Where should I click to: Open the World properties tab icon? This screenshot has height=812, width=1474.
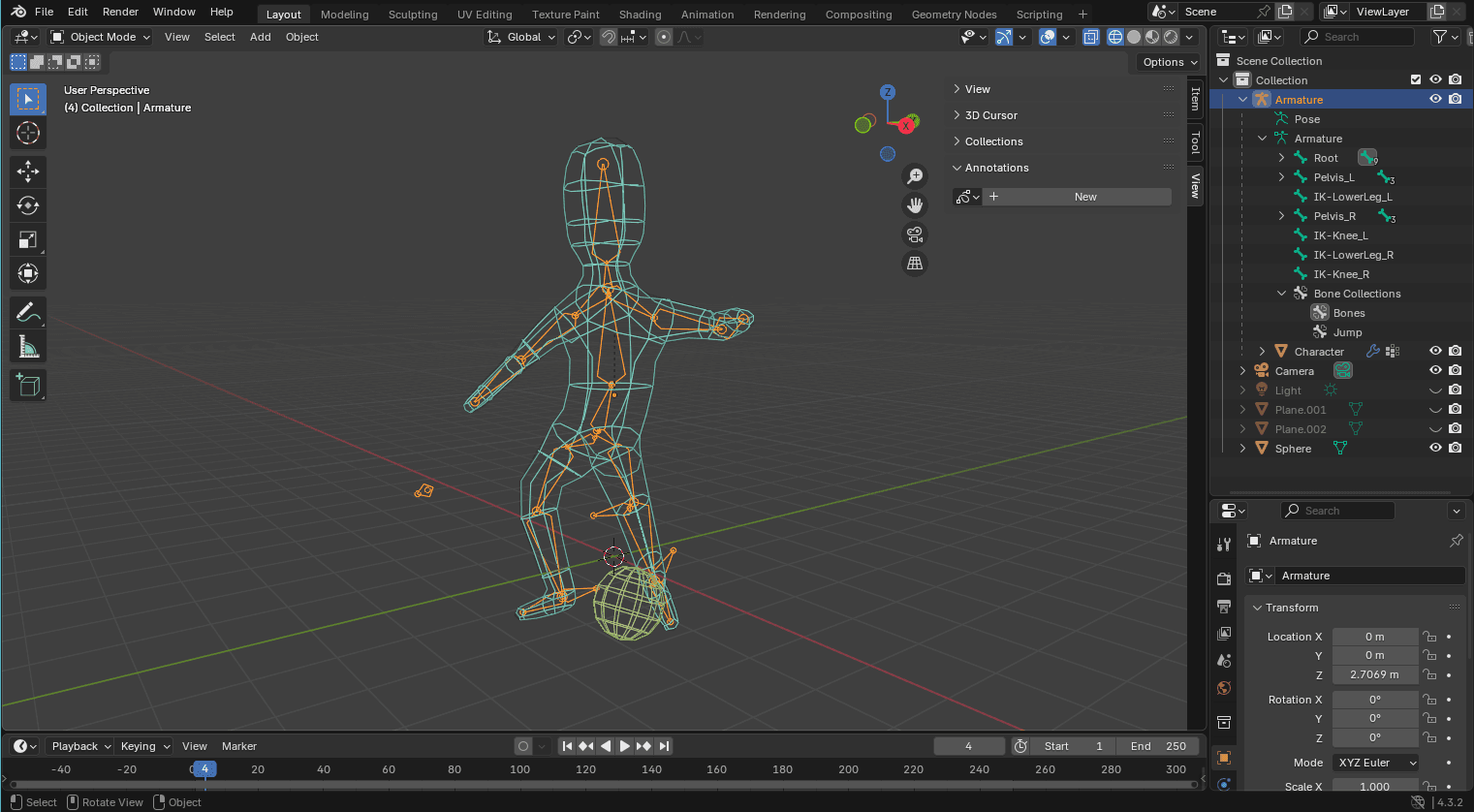pyautogui.click(x=1224, y=688)
